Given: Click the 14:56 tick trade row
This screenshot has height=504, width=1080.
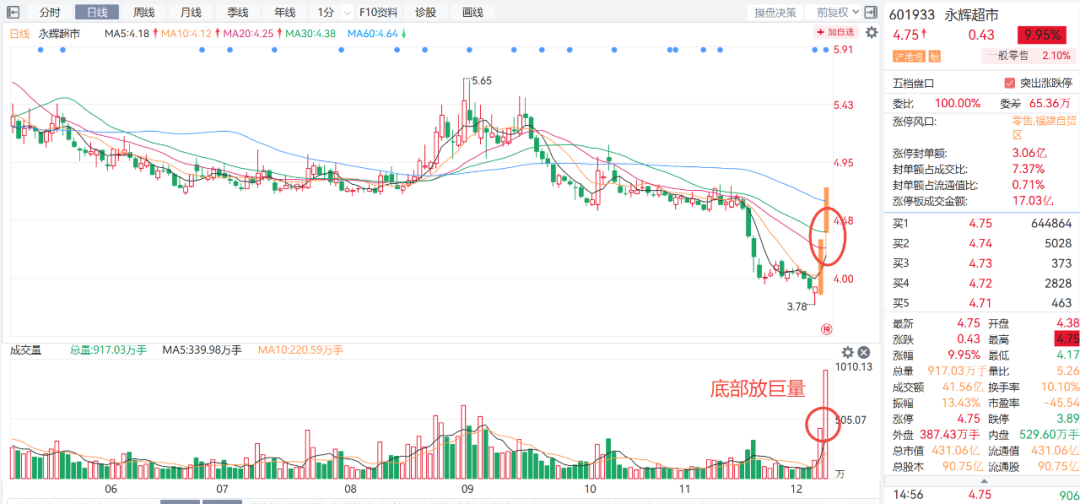Looking at the screenshot, I should [x=982, y=494].
